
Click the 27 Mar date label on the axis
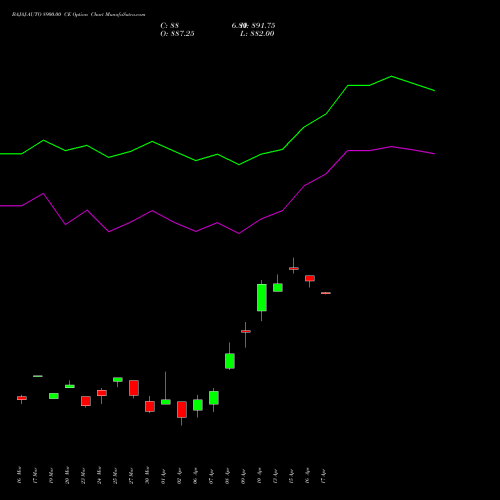(131, 475)
